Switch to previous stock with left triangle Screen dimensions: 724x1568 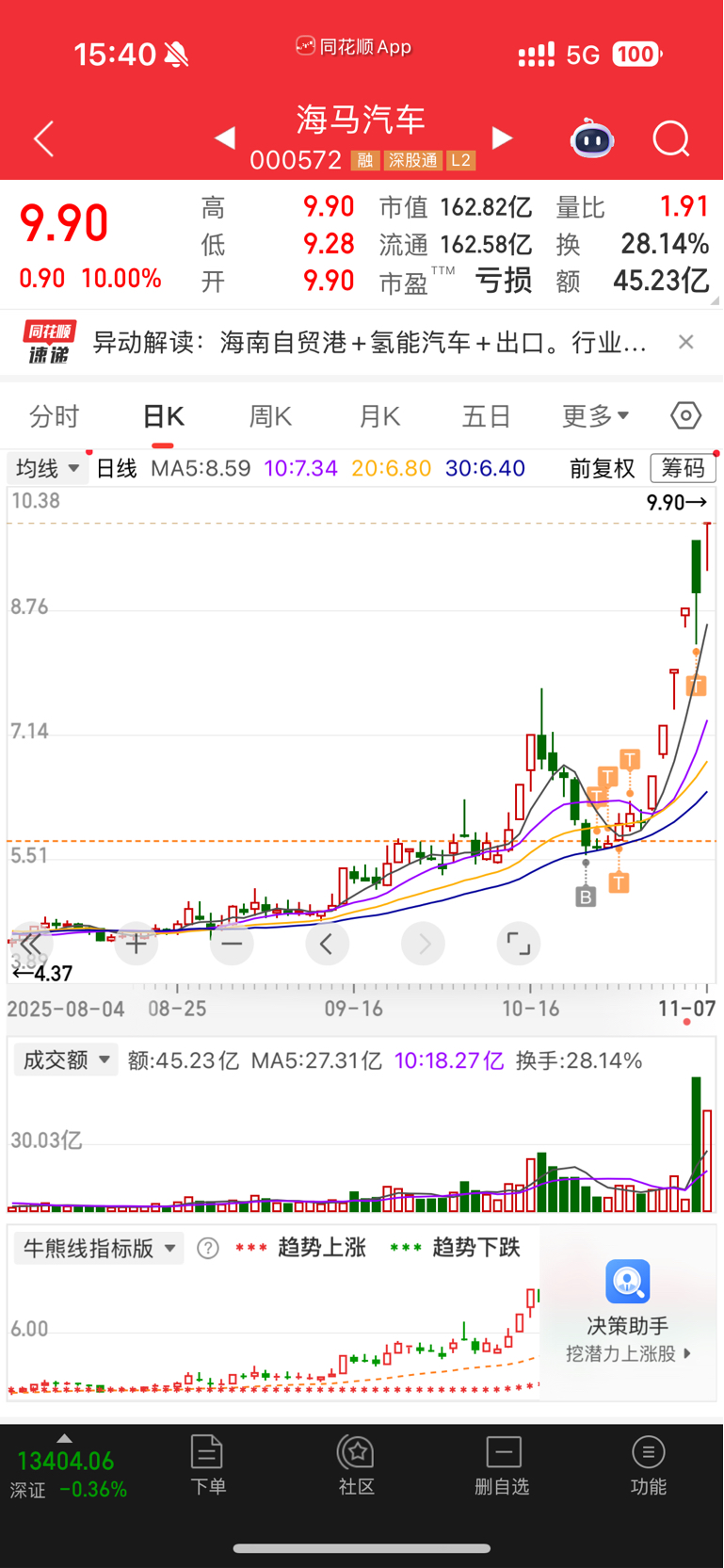click(x=225, y=138)
